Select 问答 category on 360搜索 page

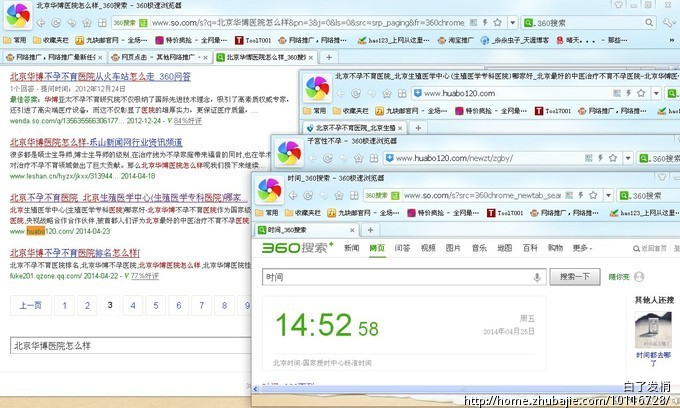pyautogui.click(x=402, y=248)
